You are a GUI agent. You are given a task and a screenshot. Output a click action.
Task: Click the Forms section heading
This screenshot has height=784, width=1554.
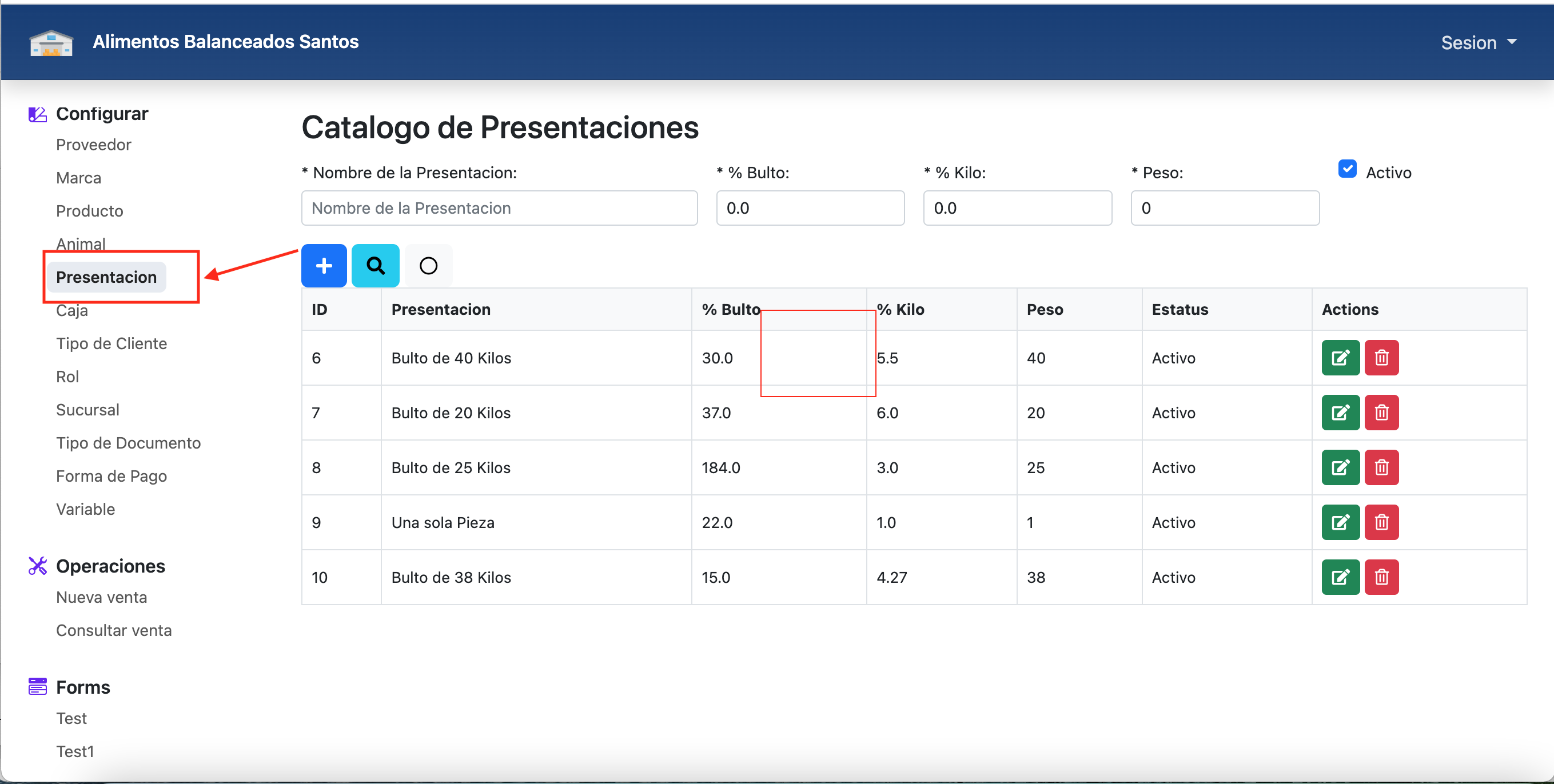pyautogui.click(x=83, y=687)
